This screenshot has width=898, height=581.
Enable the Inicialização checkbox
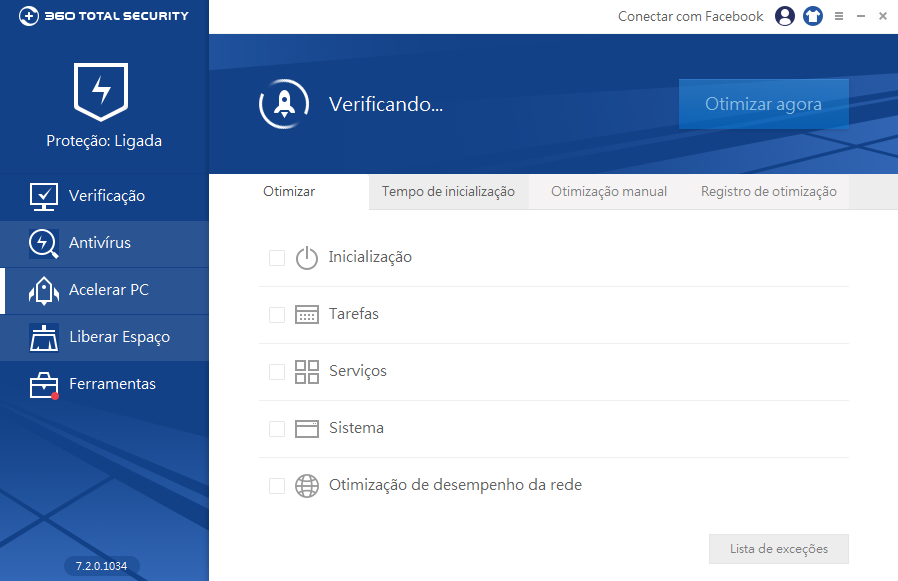click(x=276, y=257)
